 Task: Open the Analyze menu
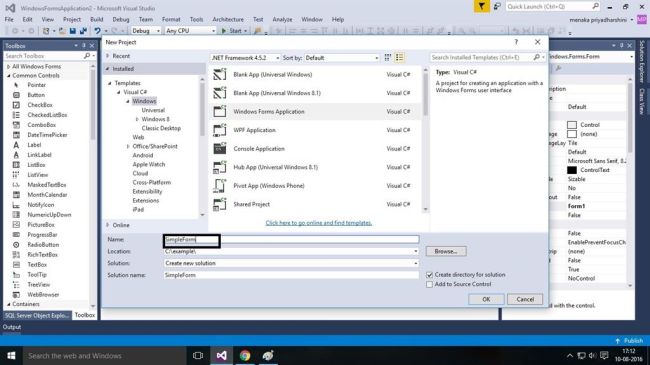click(282, 19)
